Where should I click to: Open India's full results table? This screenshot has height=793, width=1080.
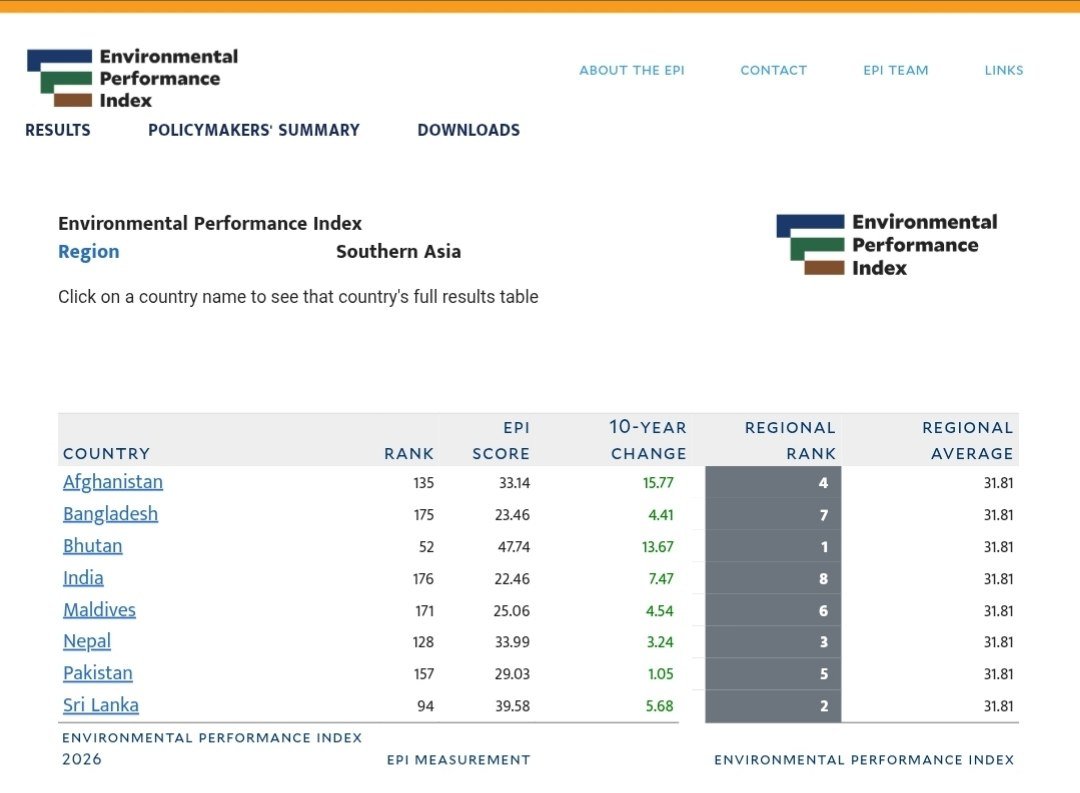[x=83, y=578]
